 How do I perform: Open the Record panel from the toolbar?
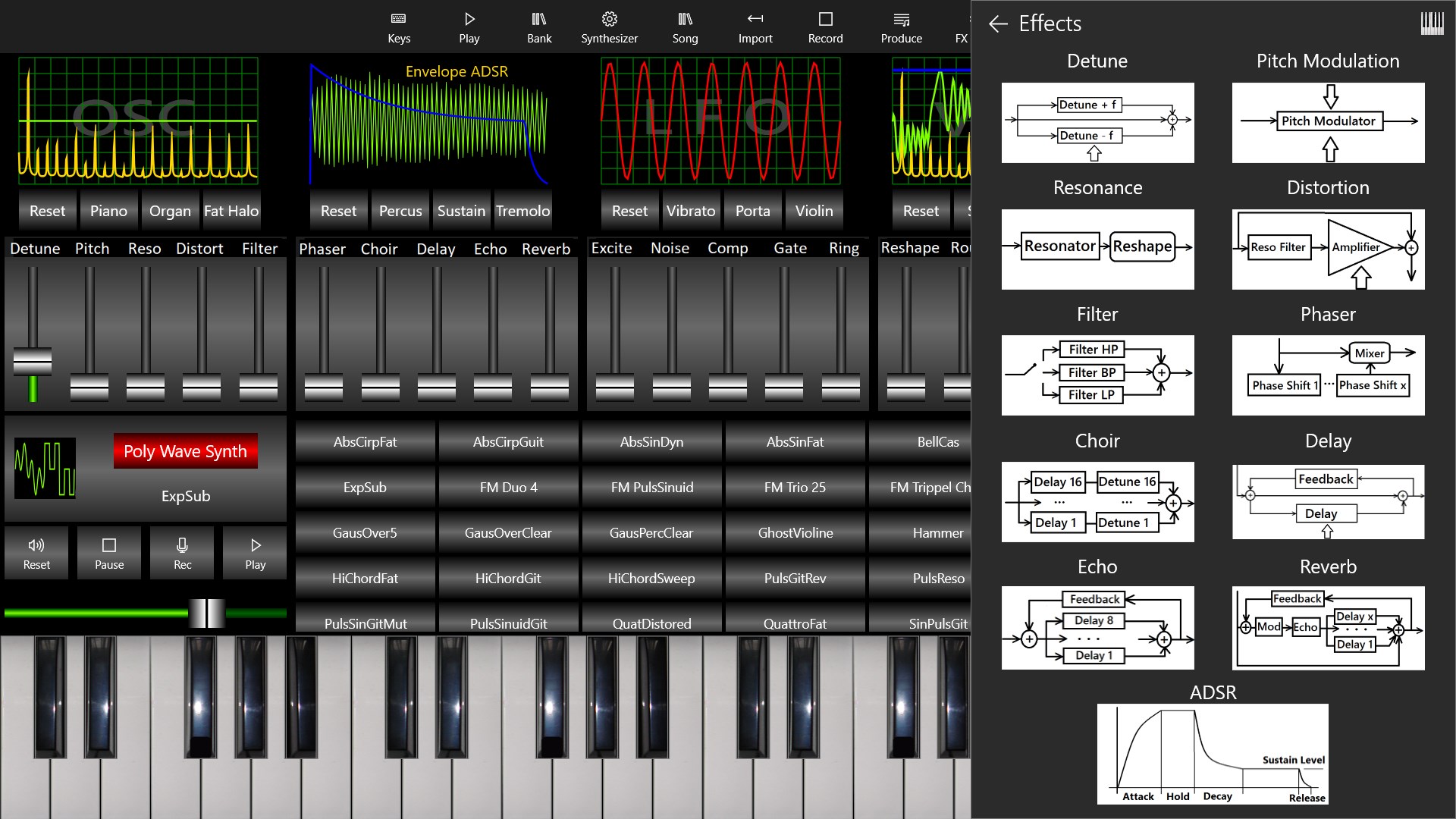(825, 27)
